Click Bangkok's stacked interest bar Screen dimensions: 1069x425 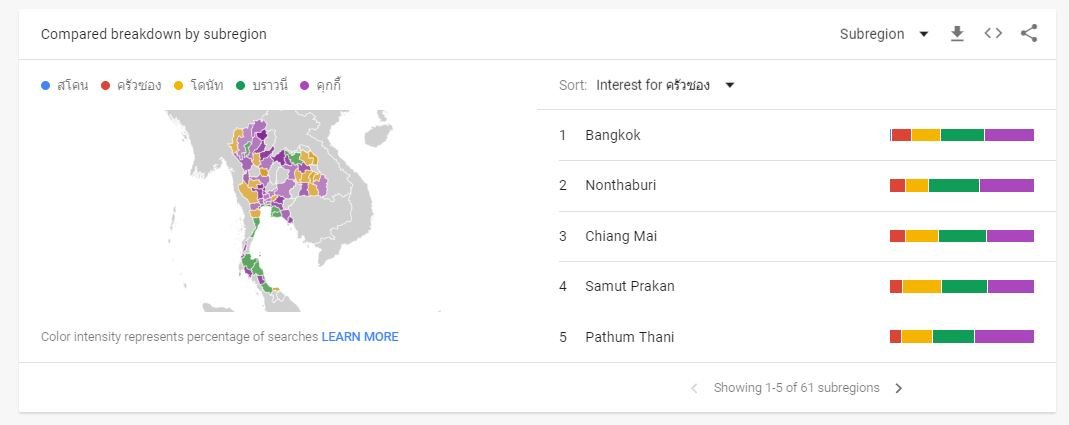(962, 135)
